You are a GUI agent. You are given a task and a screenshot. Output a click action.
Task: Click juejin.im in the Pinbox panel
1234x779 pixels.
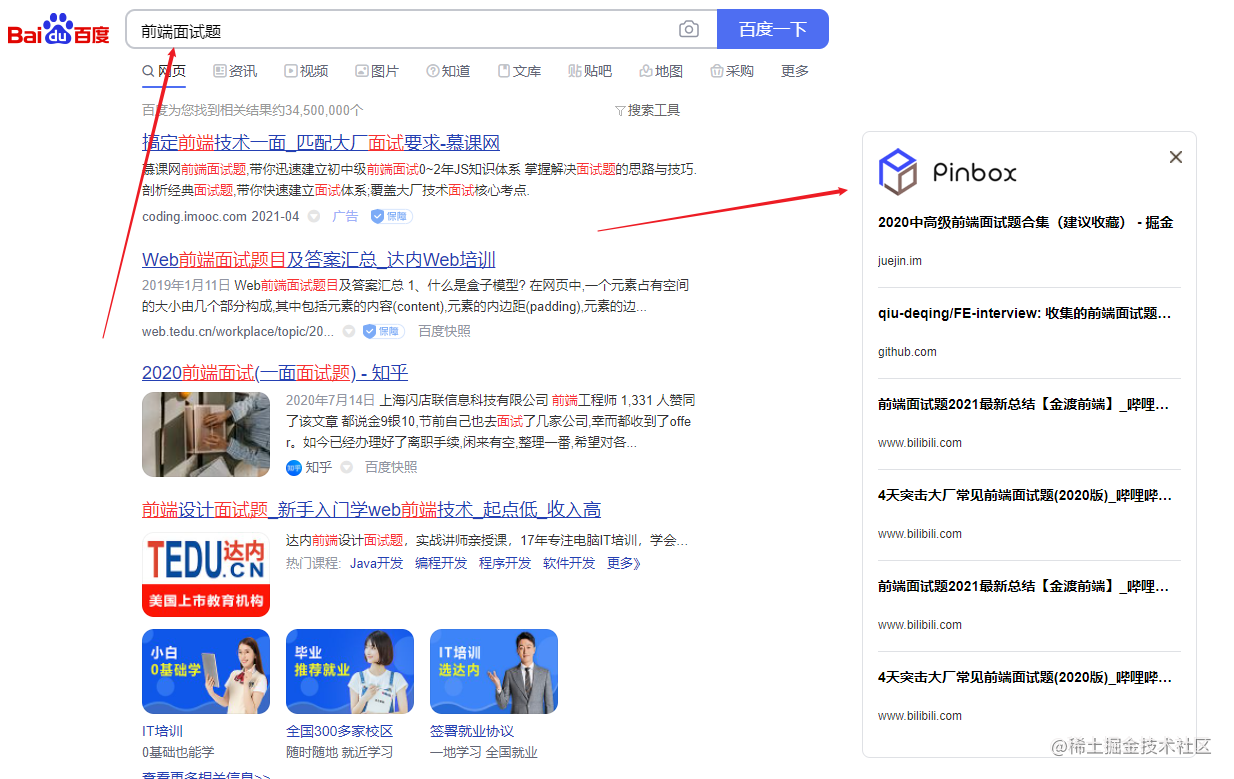click(x=900, y=261)
